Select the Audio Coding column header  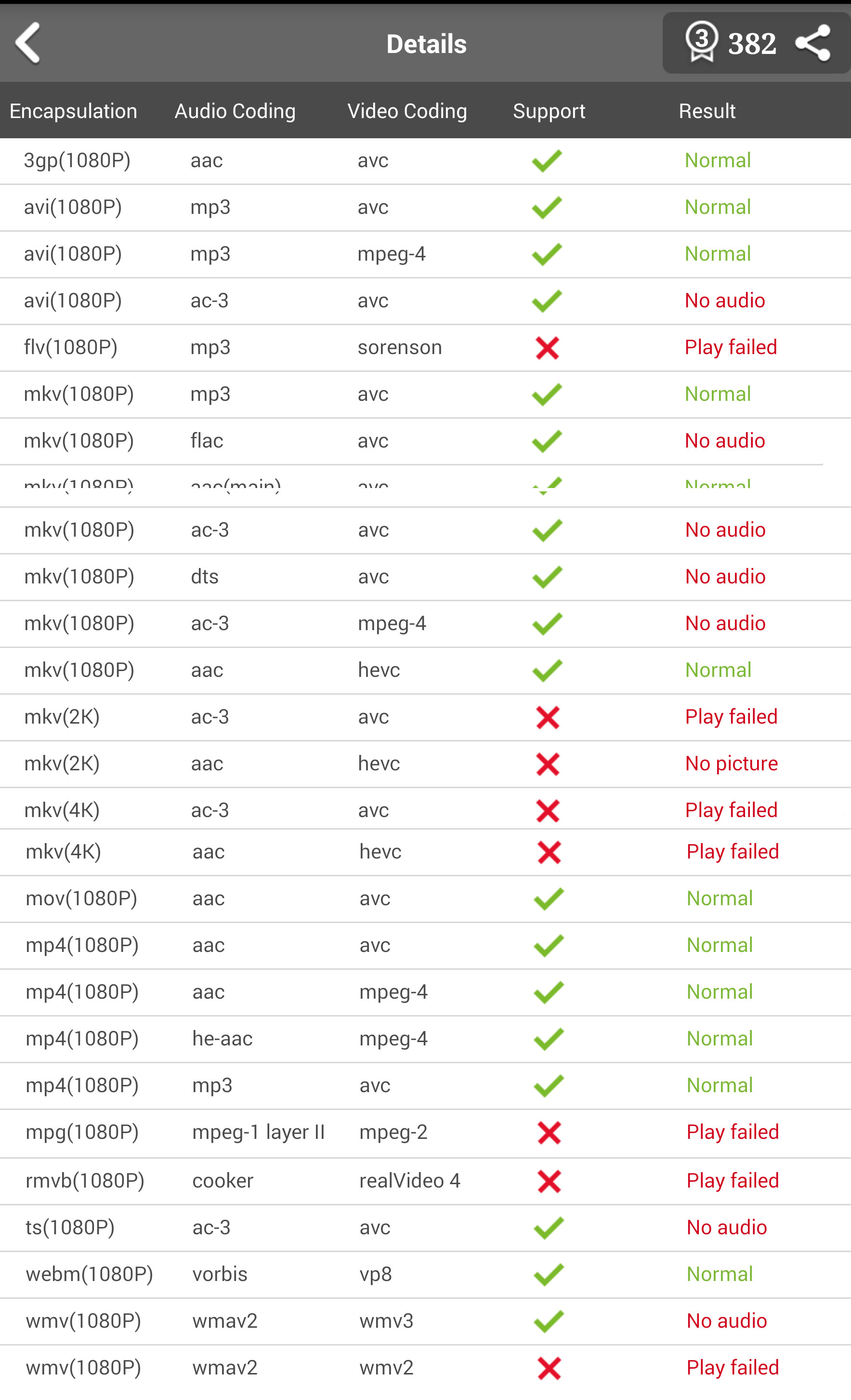[x=235, y=111]
